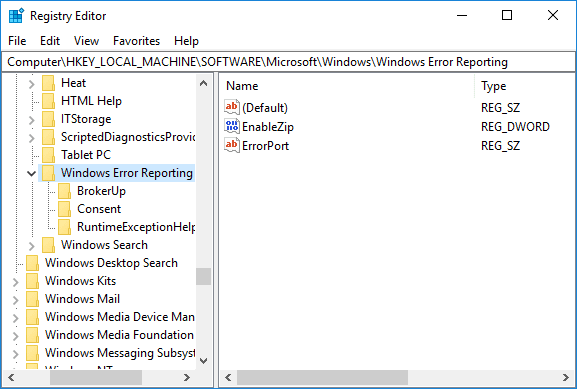This screenshot has height=389, width=577.
Task: Select the EnableZip value name
Action: coord(268,127)
